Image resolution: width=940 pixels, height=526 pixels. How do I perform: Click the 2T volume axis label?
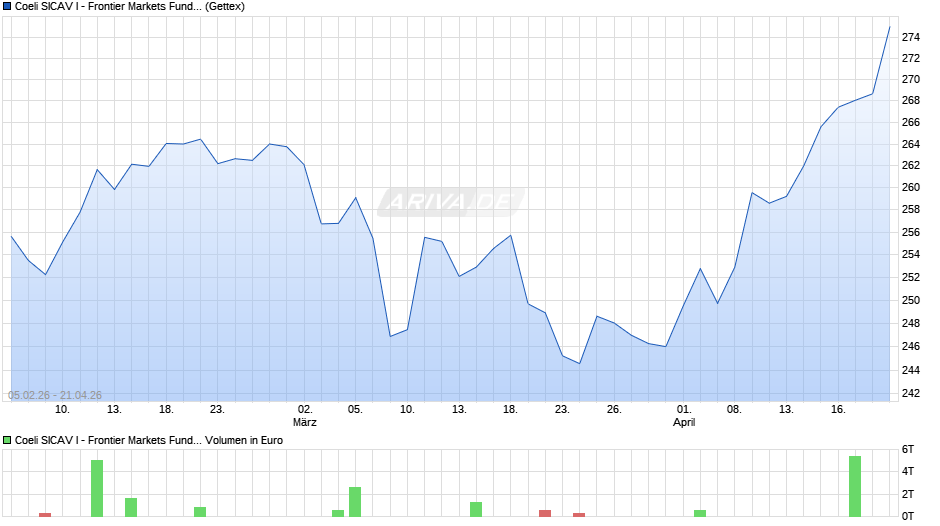(x=908, y=494)
